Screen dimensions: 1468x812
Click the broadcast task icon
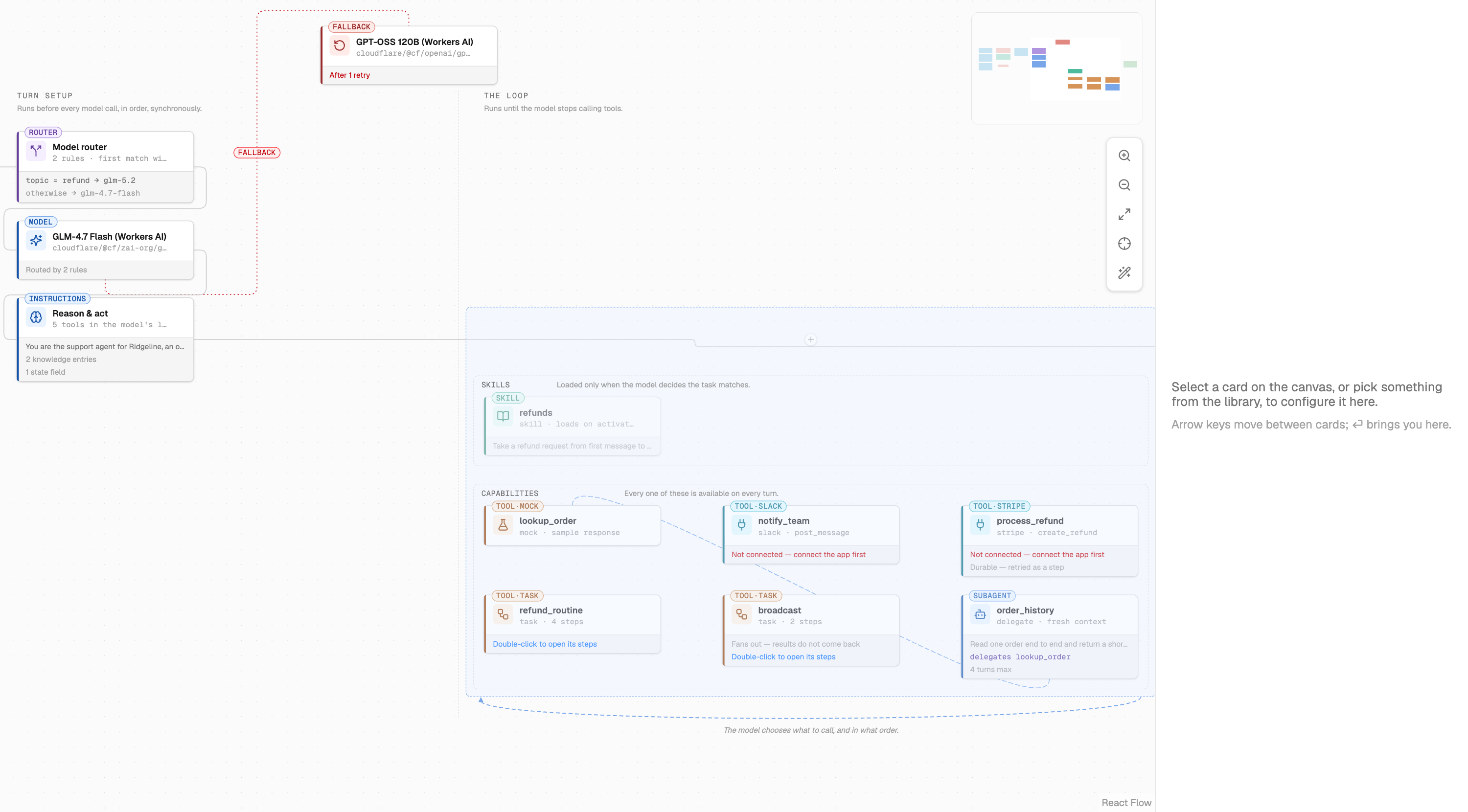pos(741,614)
